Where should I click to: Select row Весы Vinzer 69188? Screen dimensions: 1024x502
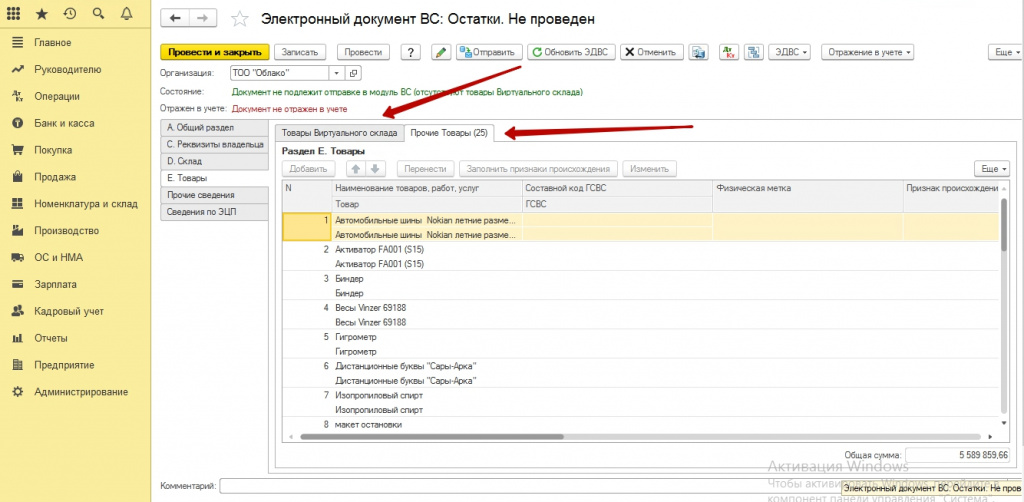tap(640, 315)
